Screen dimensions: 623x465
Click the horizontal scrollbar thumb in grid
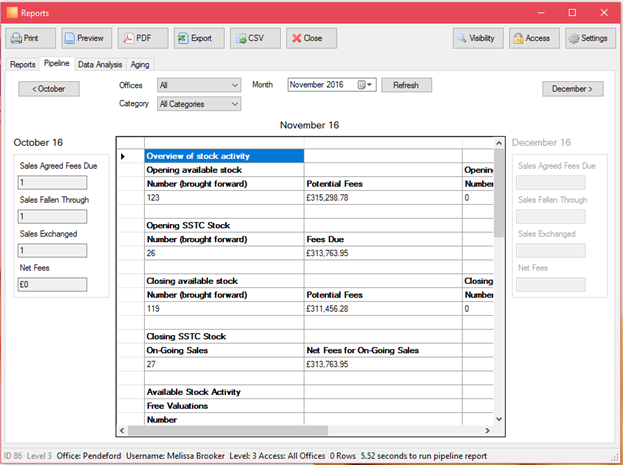(x=228, y=430)
